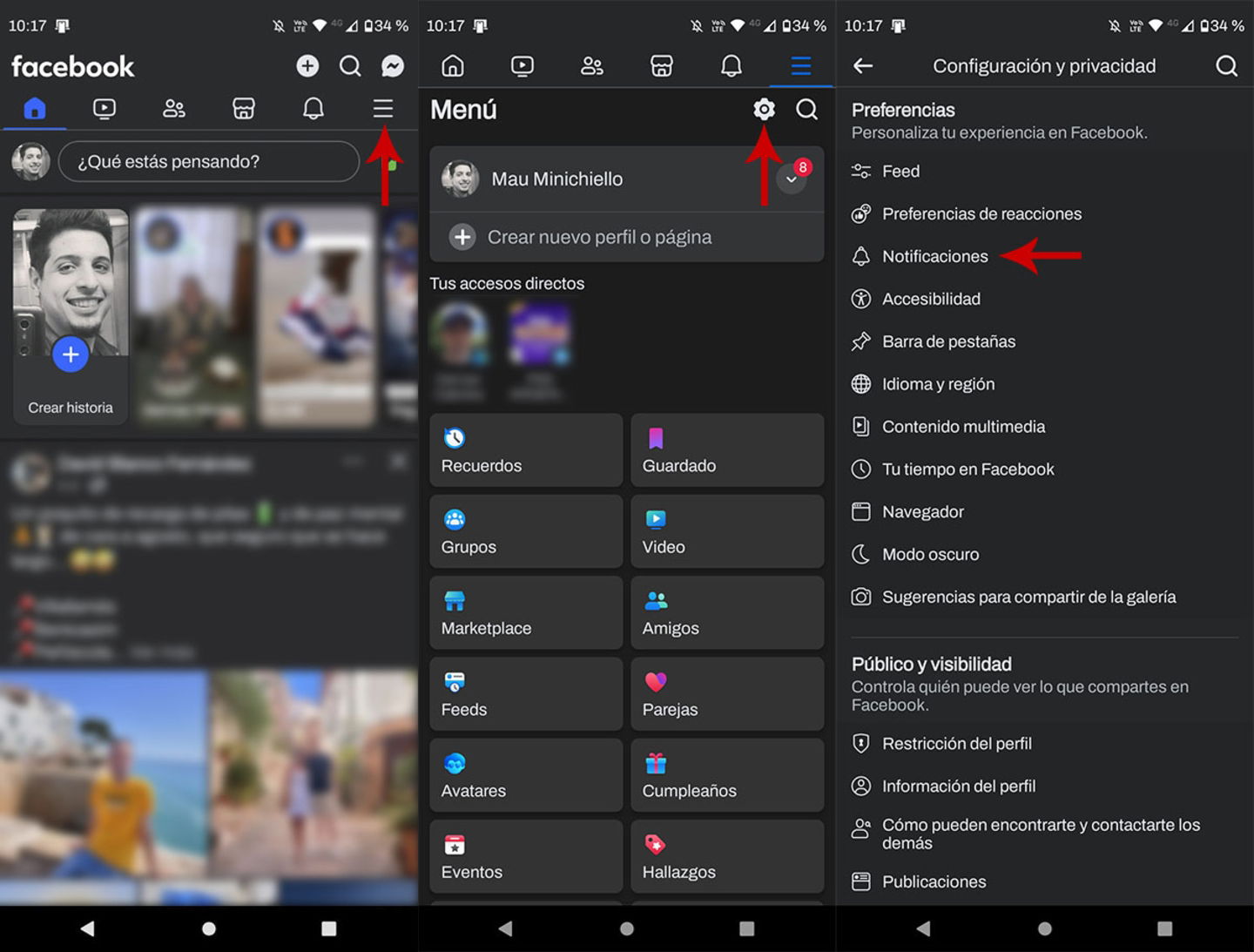Open Navegador settings
Screen dimensions: 1254x952
(x=1045, y=513)
